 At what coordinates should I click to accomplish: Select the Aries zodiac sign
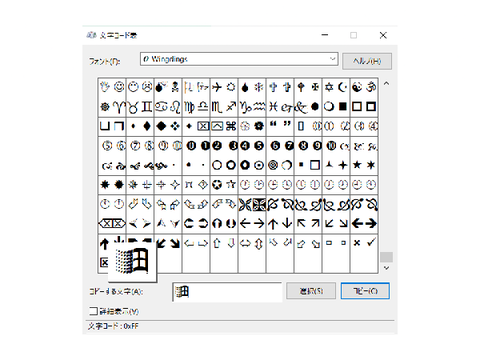click(119, 107)
